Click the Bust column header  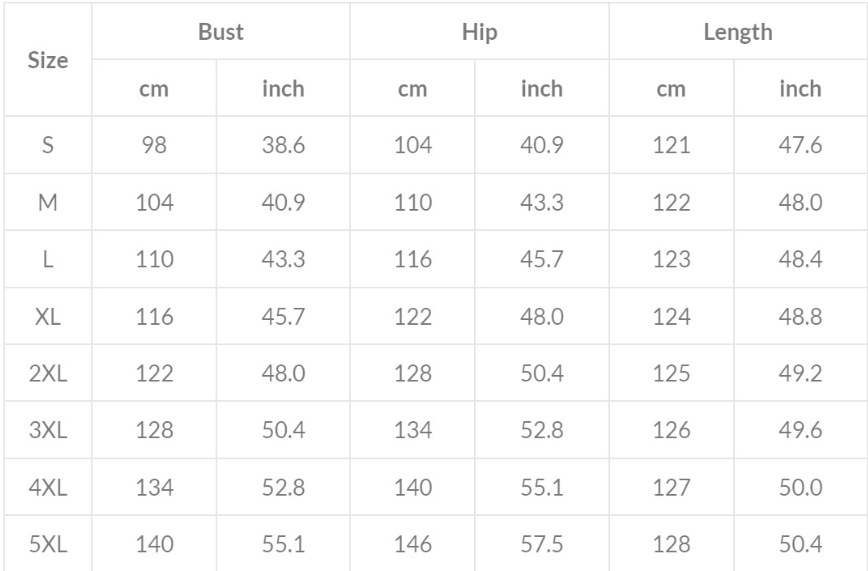[221, 32]
